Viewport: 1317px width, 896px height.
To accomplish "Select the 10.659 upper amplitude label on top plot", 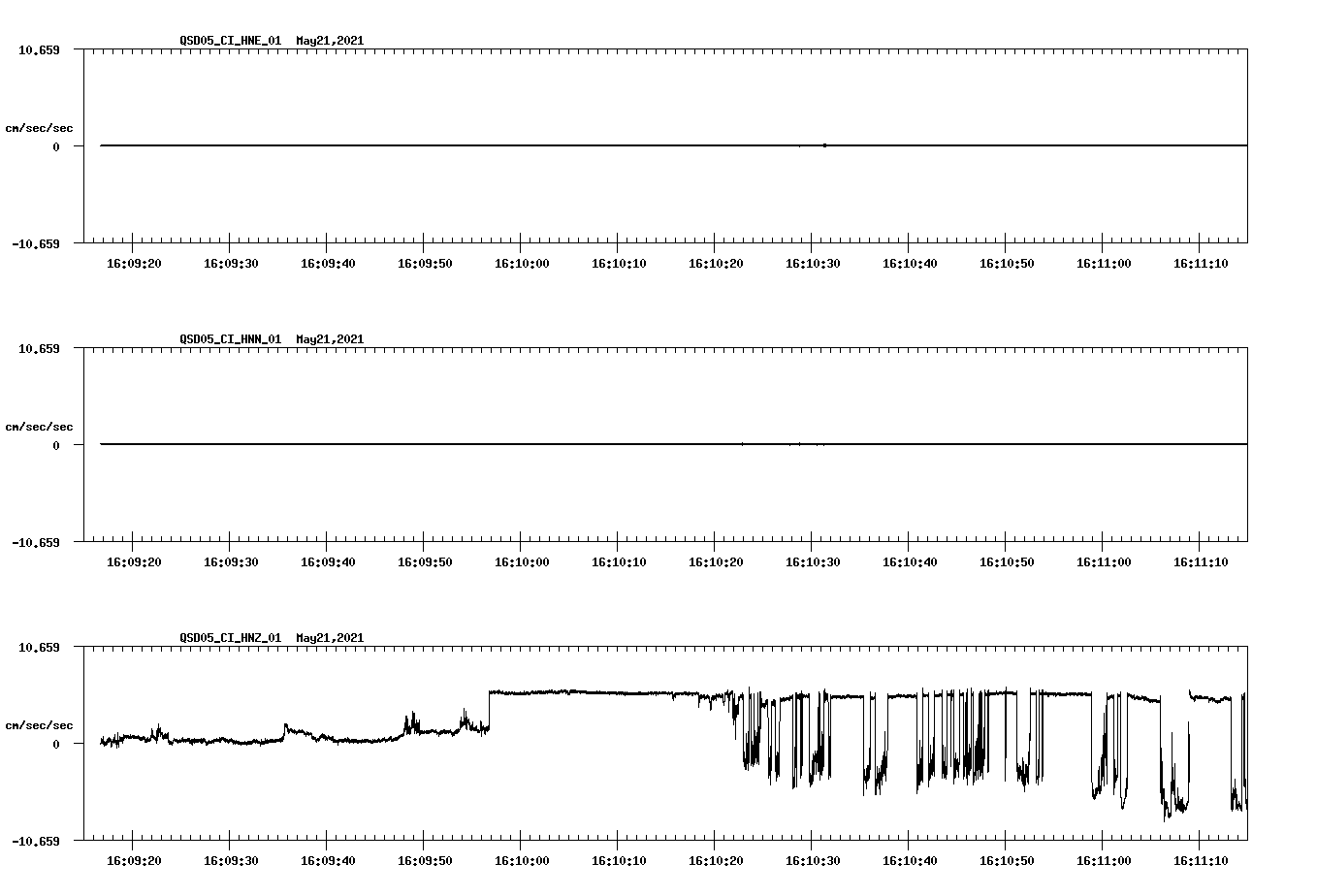I will [x=39, y=48].
